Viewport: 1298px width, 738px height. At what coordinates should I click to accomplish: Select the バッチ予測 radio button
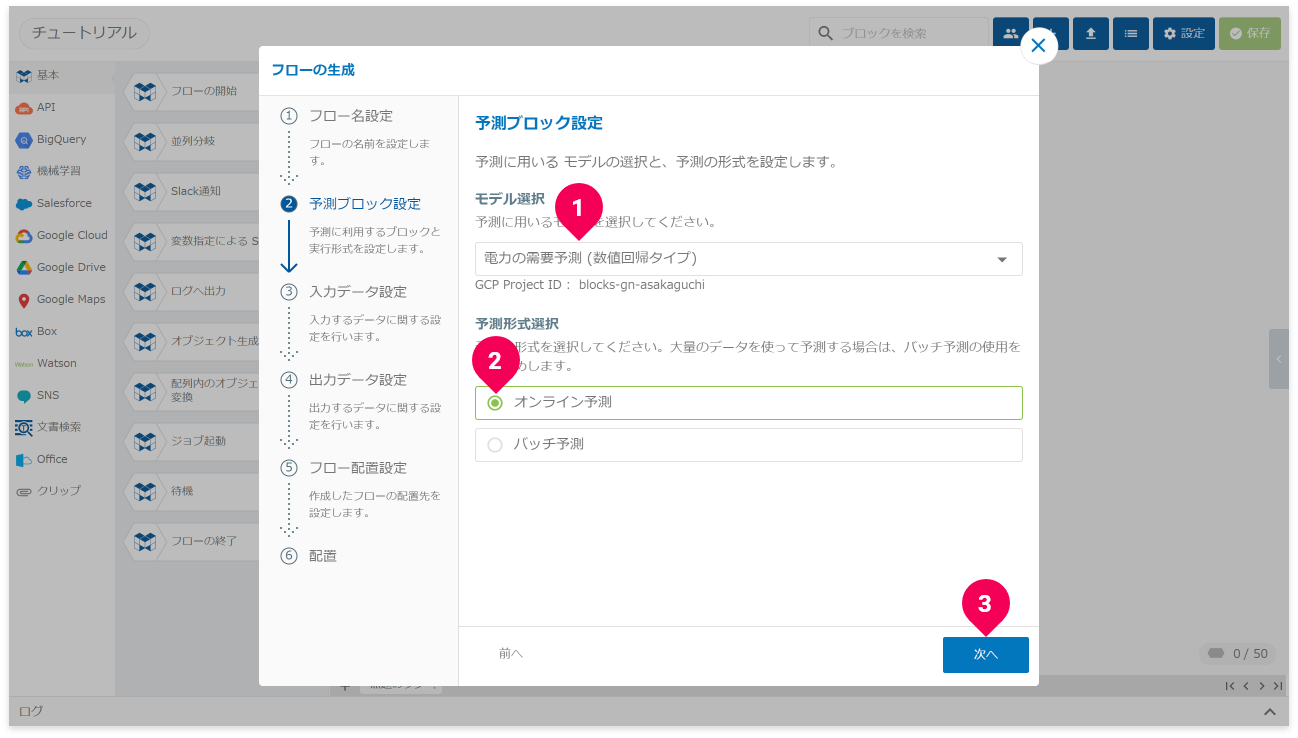point(495,445)
